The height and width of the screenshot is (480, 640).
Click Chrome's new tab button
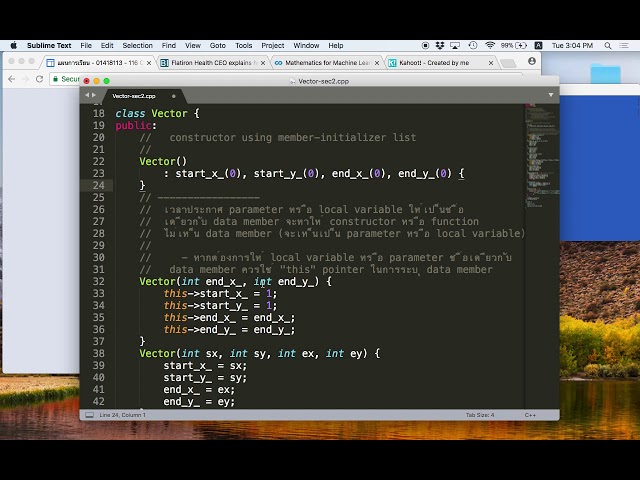(x=508, y=63)
